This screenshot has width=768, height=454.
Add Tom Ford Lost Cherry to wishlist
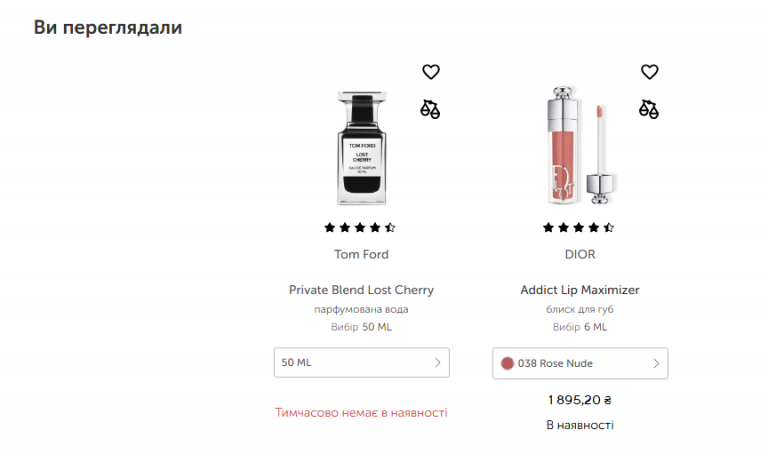click(x=430, y=72)
